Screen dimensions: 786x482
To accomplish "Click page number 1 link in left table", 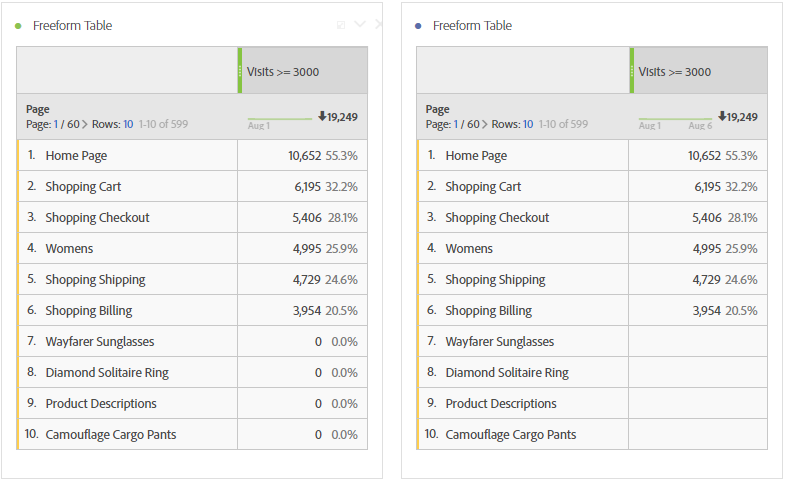I will click(56, 124).
